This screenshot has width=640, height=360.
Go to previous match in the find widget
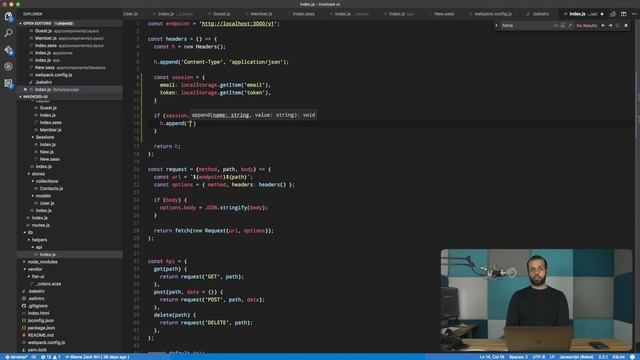point(603,25)
